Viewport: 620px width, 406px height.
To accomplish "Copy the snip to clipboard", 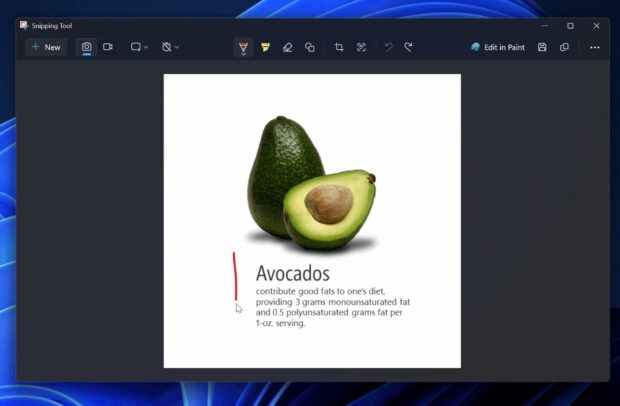I will tap(564, 47).
